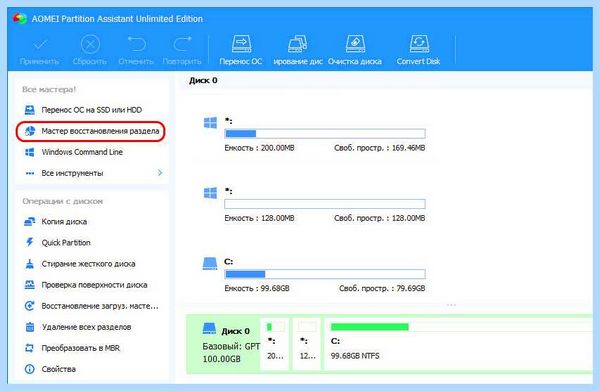600x391 pixels.
Task: Click icon beside Перенос ОС на SSD или HDD
Action: [x=29, y=110]
